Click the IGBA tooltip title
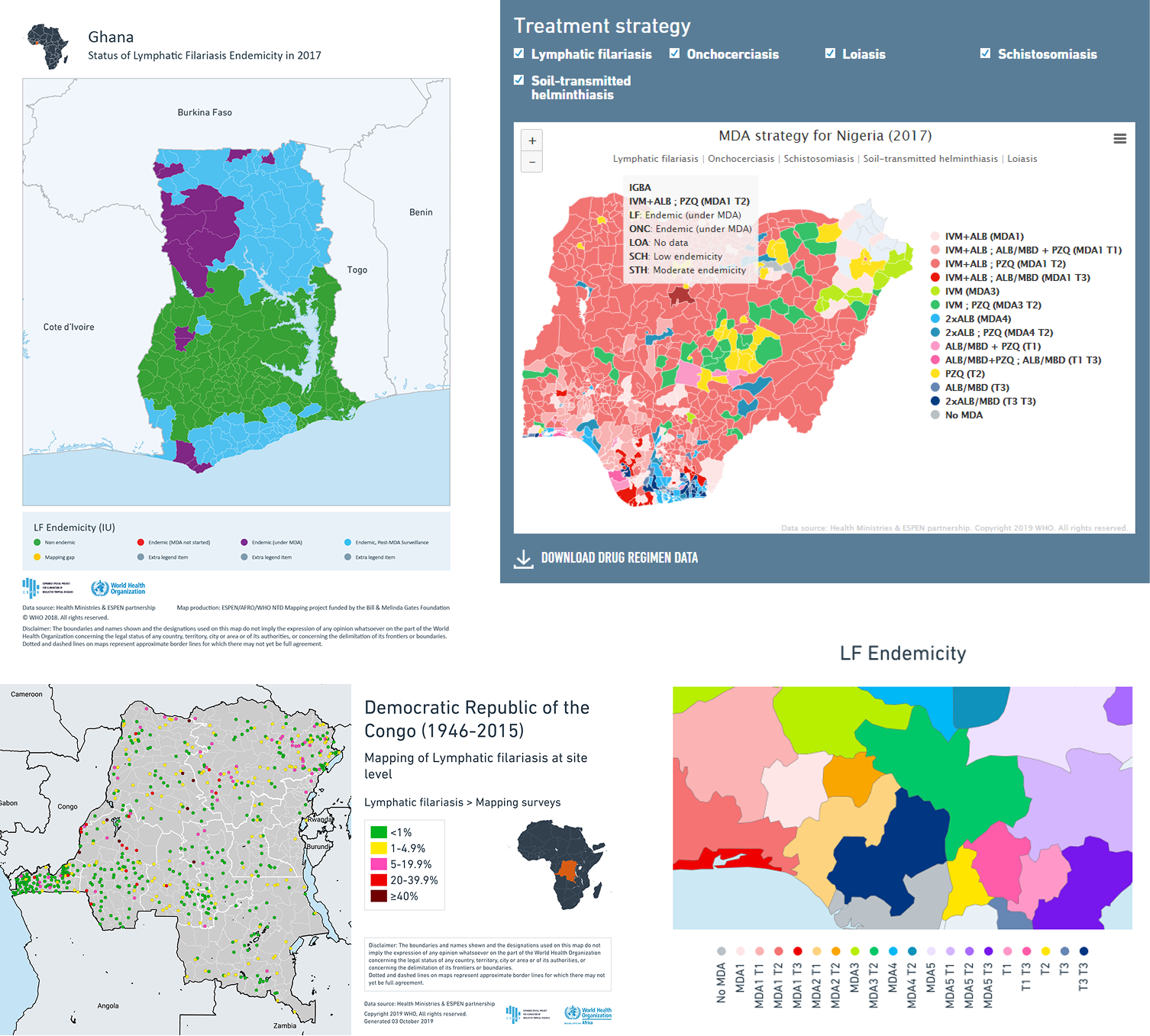This screenshot has height=1036, width=1150. tap(640, 188)
